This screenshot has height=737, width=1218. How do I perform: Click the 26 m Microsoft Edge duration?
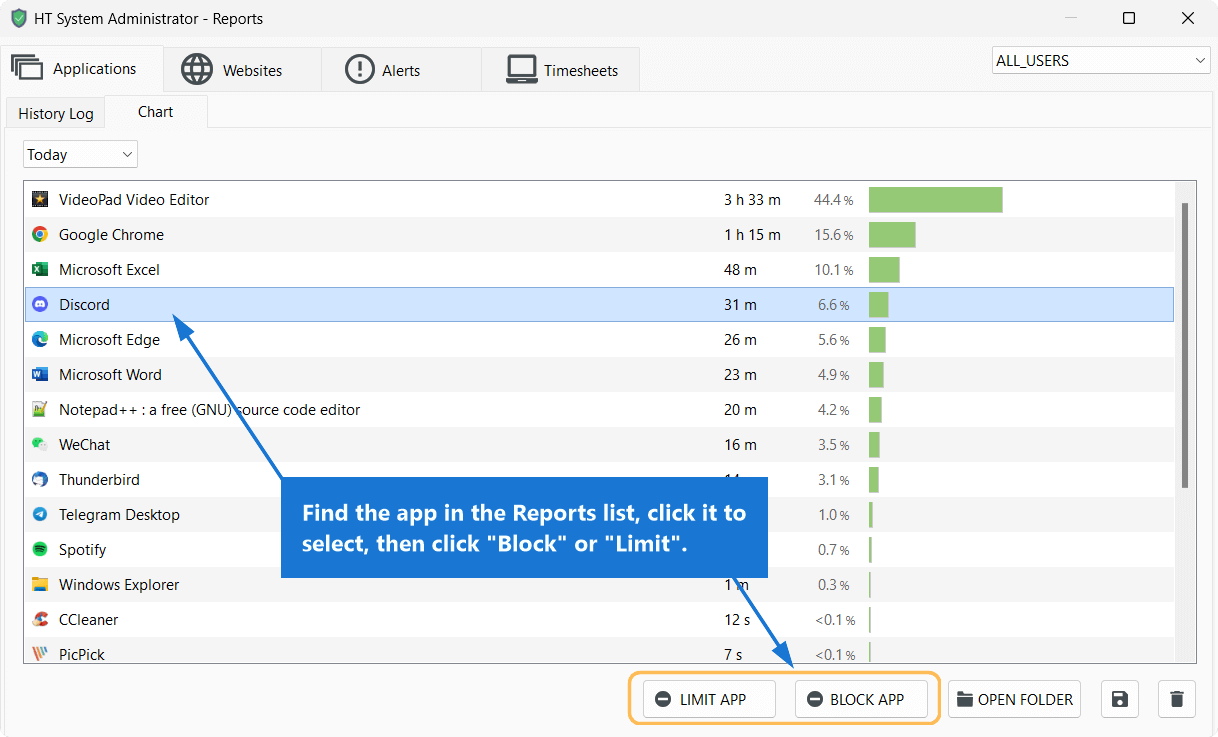[x=740, y=340]
